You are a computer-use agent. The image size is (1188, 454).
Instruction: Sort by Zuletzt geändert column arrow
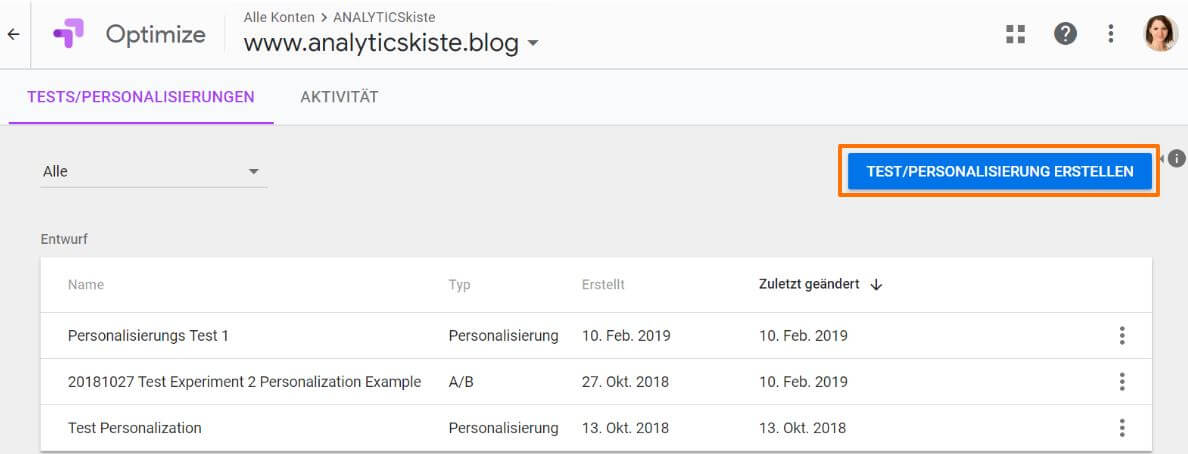[877, 284]
